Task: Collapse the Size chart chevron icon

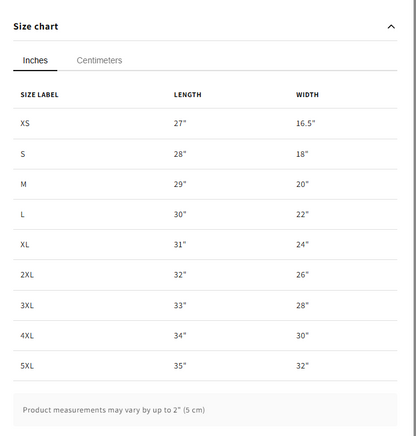Action: [391, 27]
